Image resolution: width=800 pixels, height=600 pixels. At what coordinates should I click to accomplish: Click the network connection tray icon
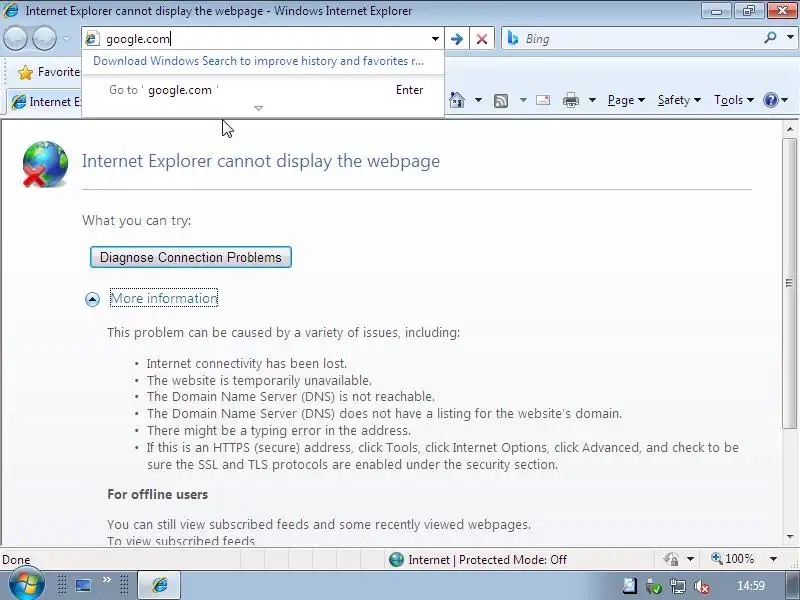678,587
